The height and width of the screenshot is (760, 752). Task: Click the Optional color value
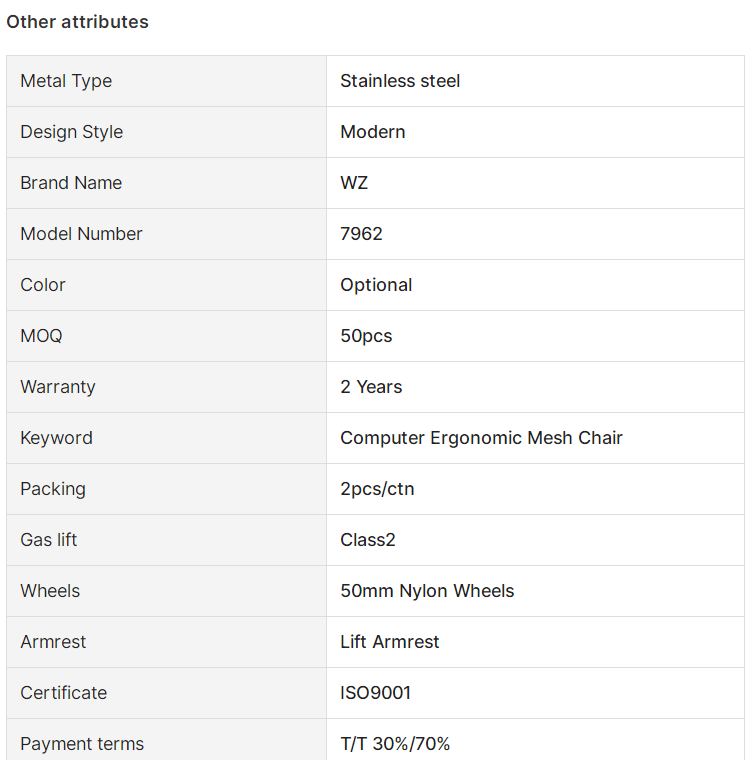pos(376,285)
